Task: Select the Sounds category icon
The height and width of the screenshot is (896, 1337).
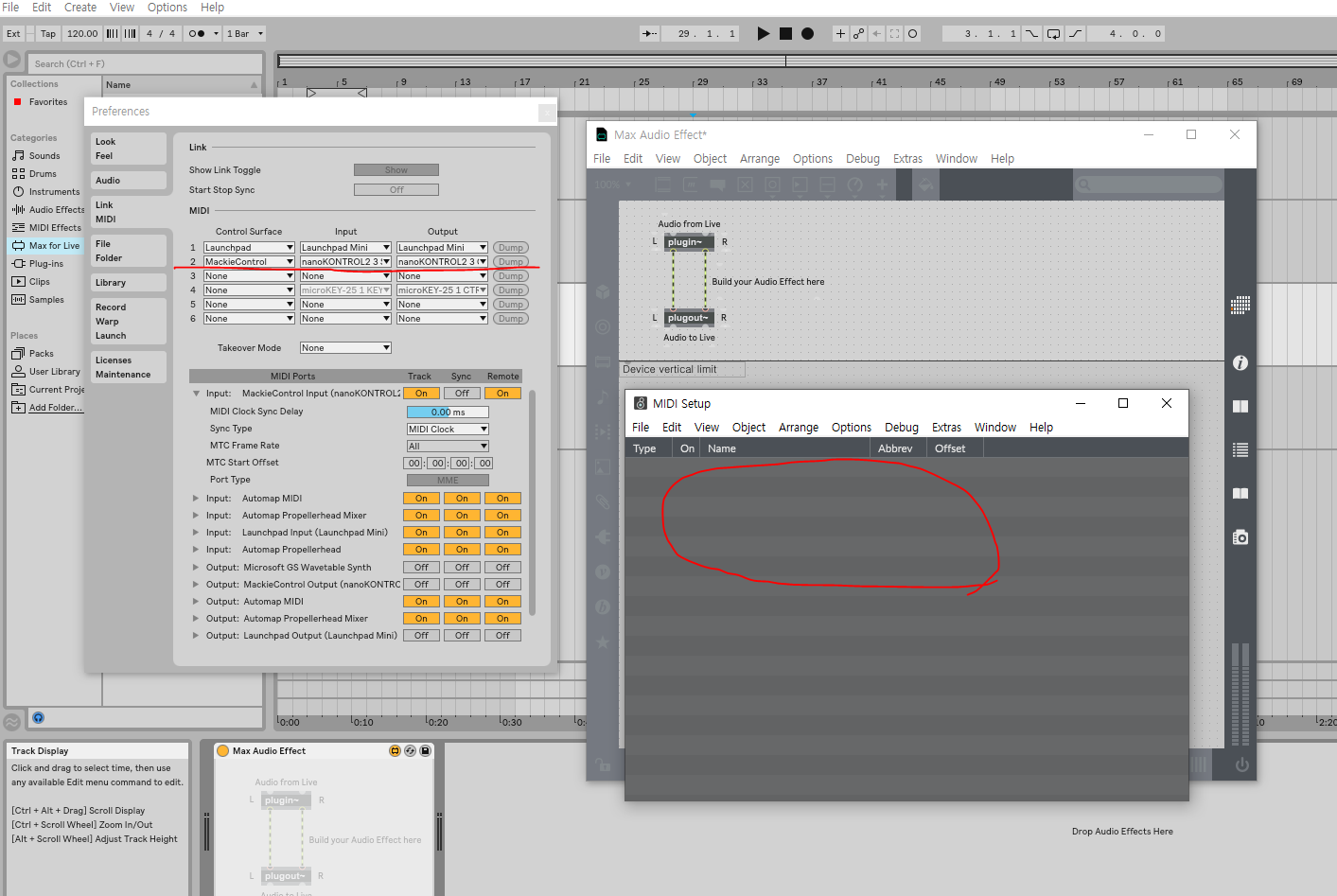Action: coord(18,155)
